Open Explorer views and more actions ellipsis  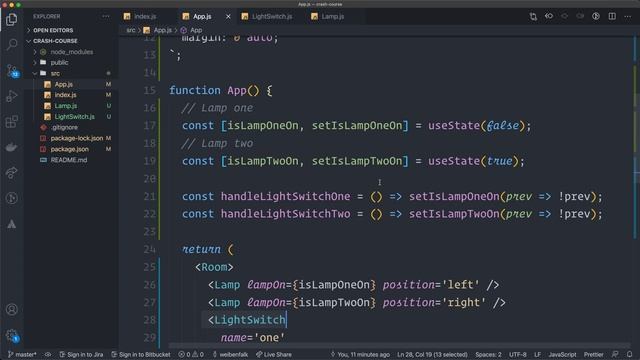[x=106, y=16]
